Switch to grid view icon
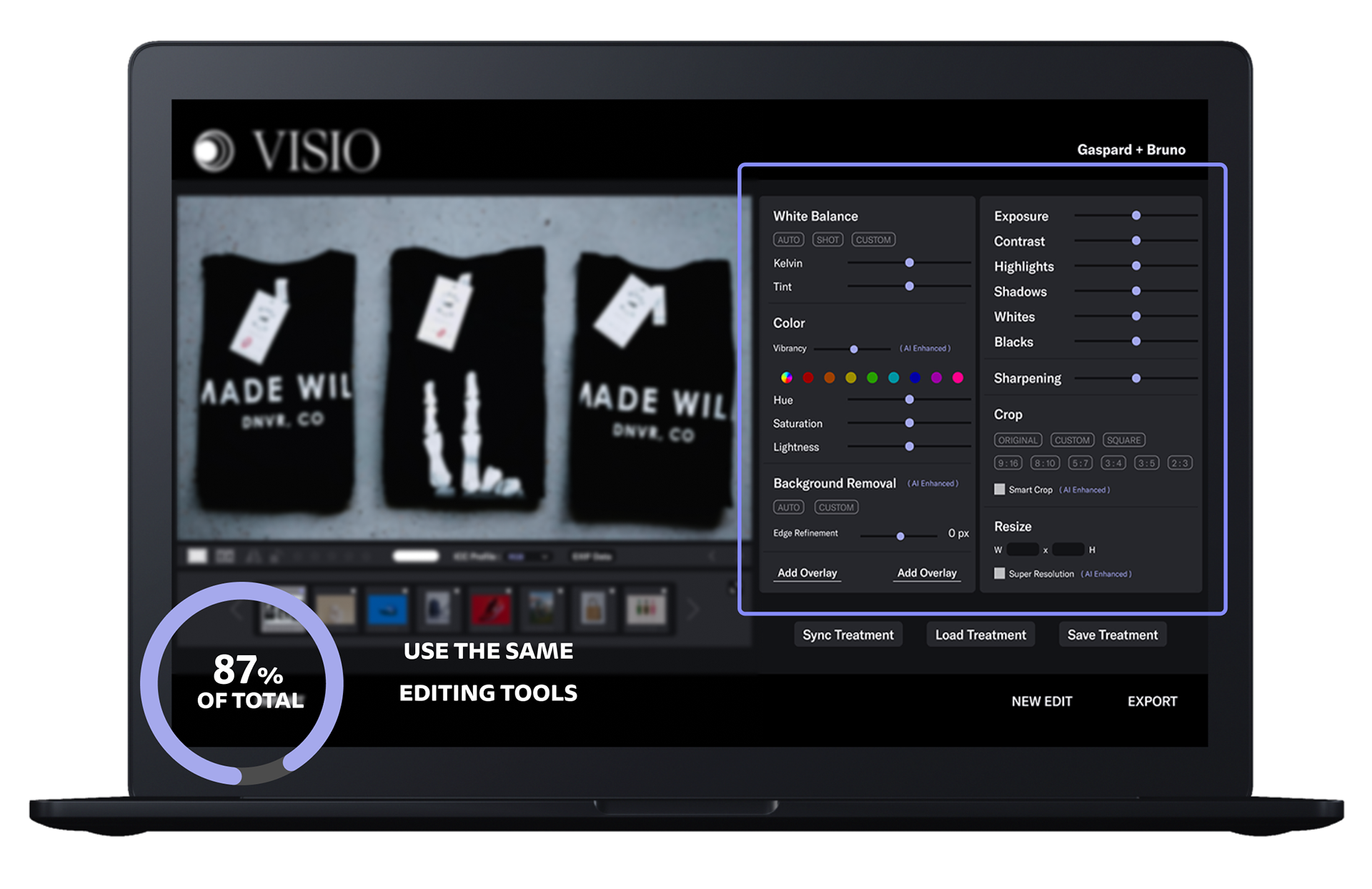 [225, 556]
